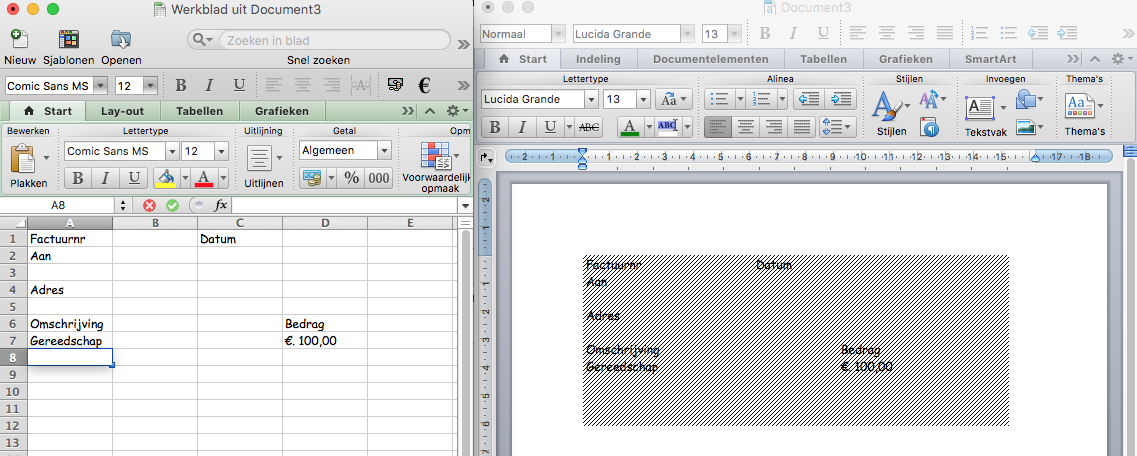Click the Zoeken in blad search field
1137x456 pixels.
(x=330, y=41)
